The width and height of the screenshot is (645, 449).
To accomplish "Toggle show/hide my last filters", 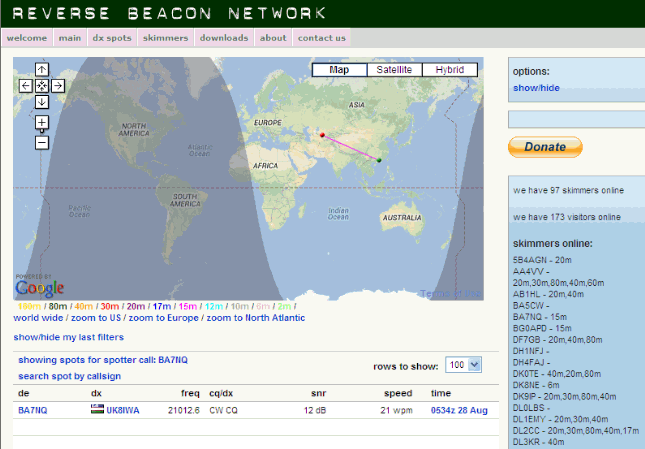I will pyautogui.click(x=69, y=337).
